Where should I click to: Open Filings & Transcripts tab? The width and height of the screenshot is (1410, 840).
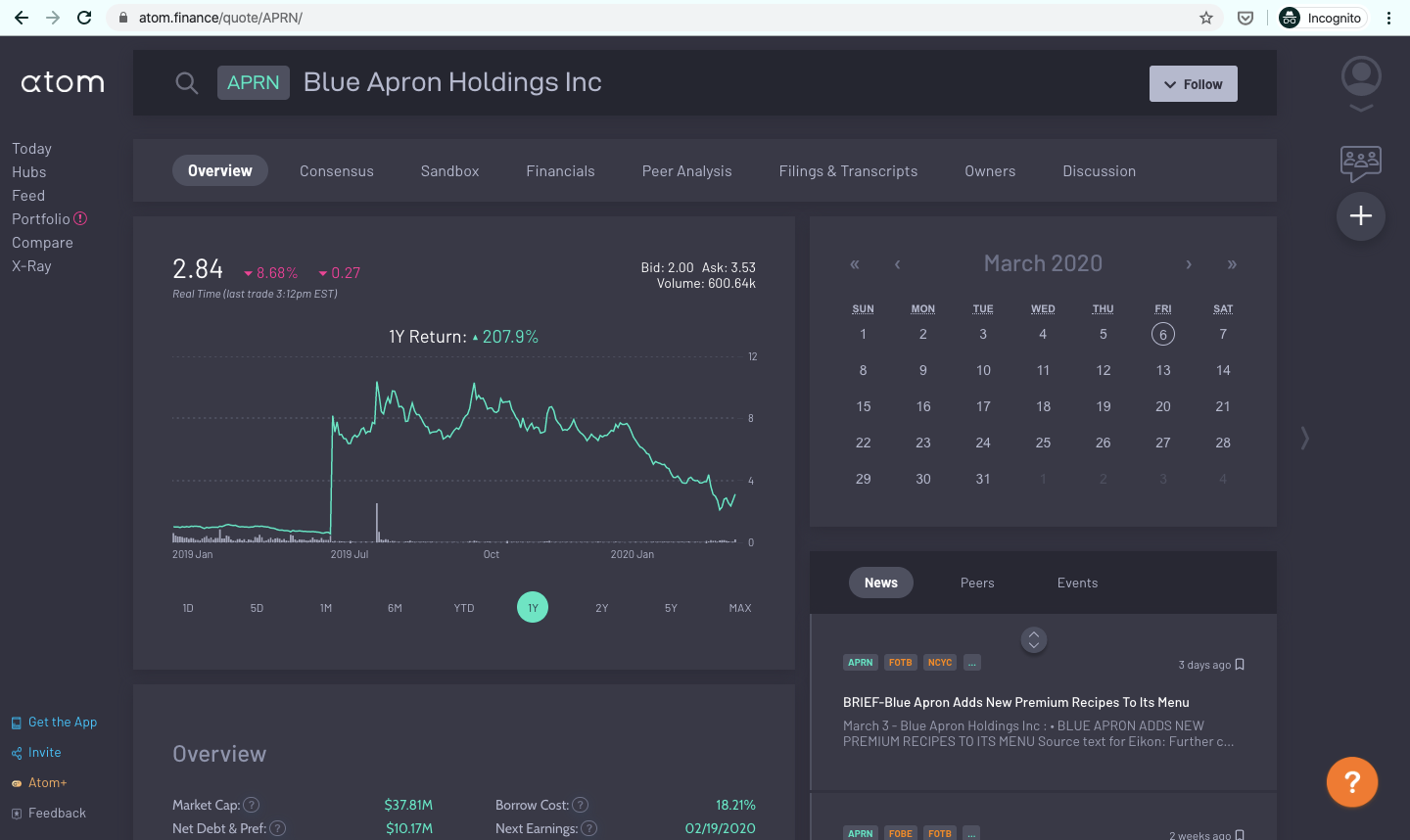pyautogui.click(x=849, y=171)
